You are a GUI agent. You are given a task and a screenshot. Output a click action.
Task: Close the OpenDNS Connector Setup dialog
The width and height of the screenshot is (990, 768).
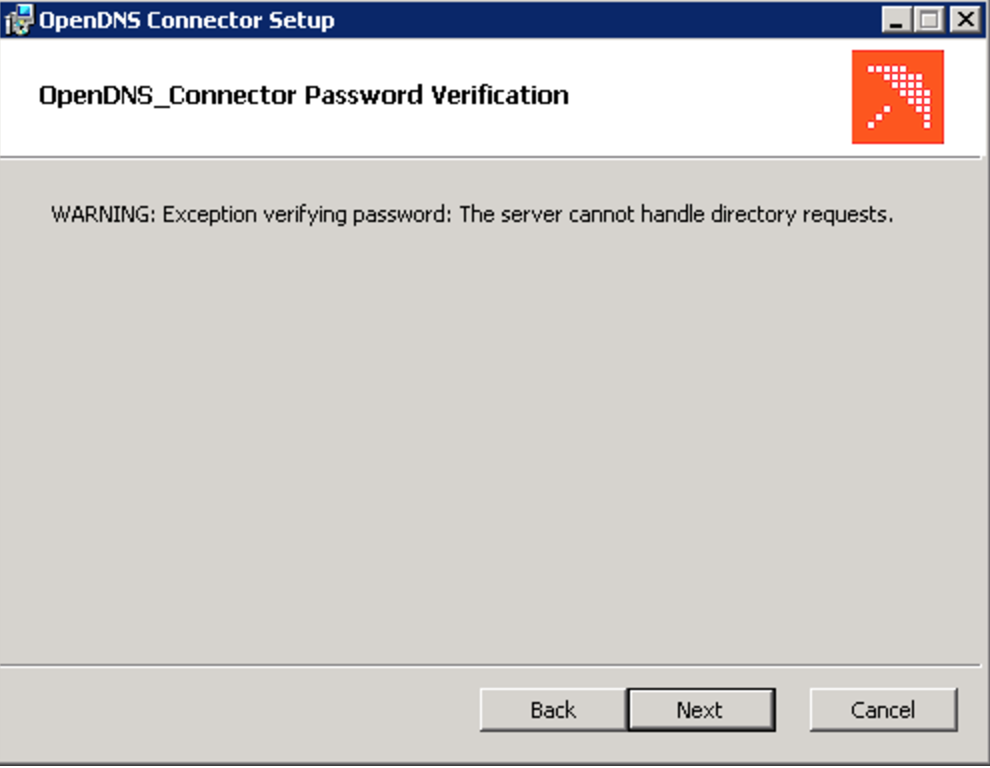tap(965, 20)
